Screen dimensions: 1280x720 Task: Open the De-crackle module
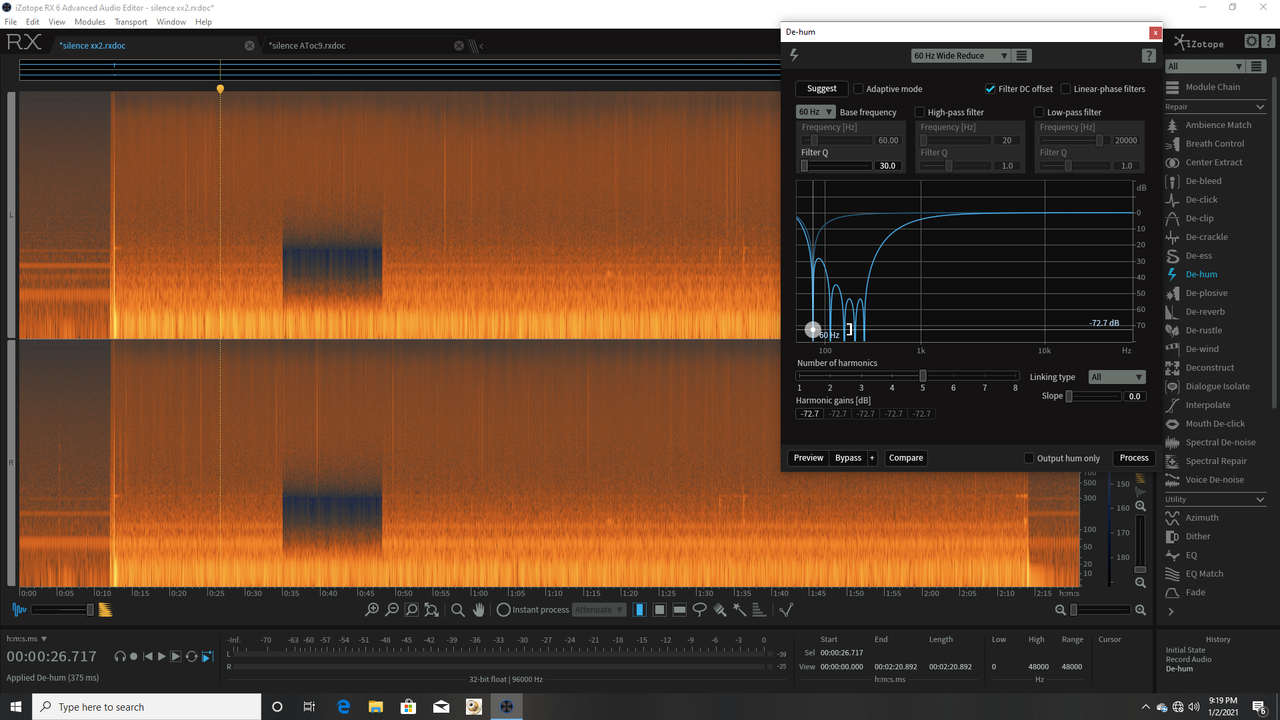(x=1198, y=237)
